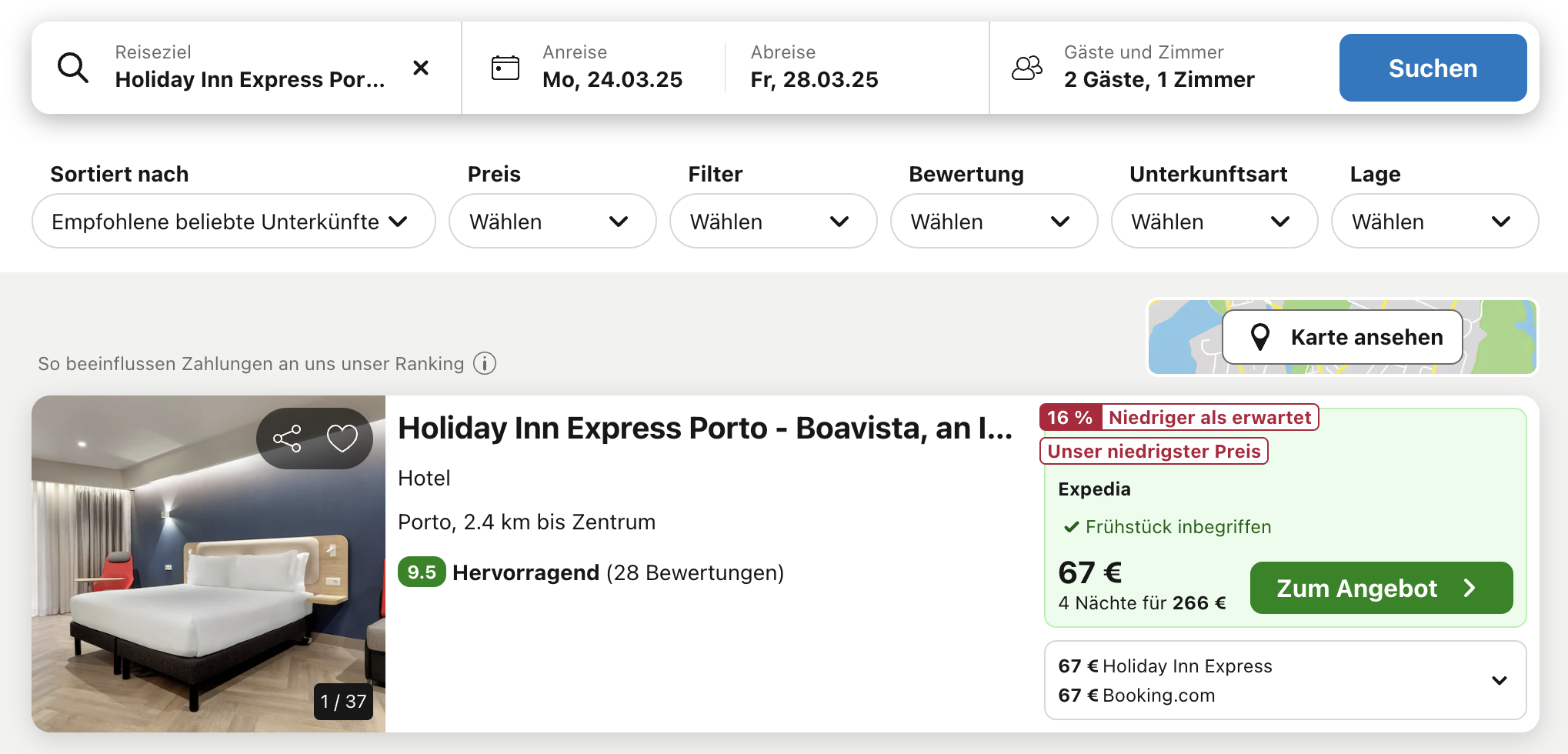
Task: Open the Filter dropdown
Action: point(773,222)
